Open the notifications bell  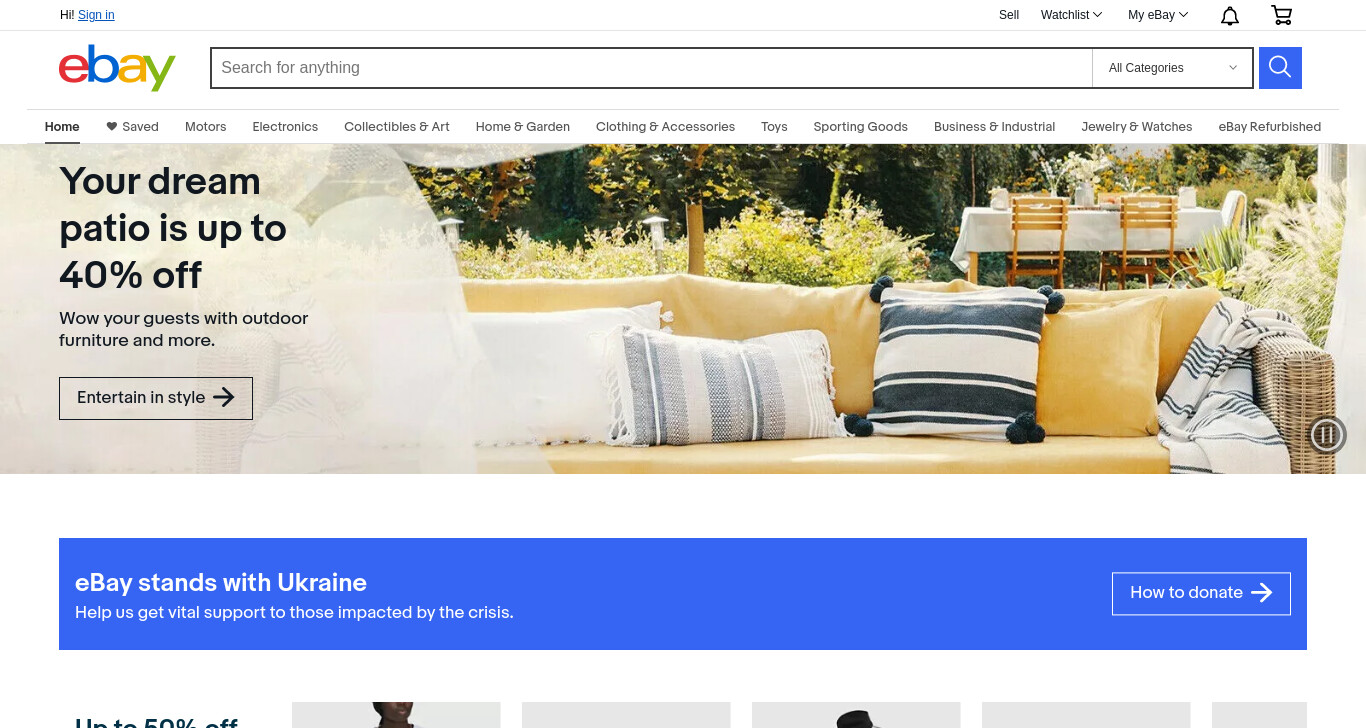(1230, 15)
